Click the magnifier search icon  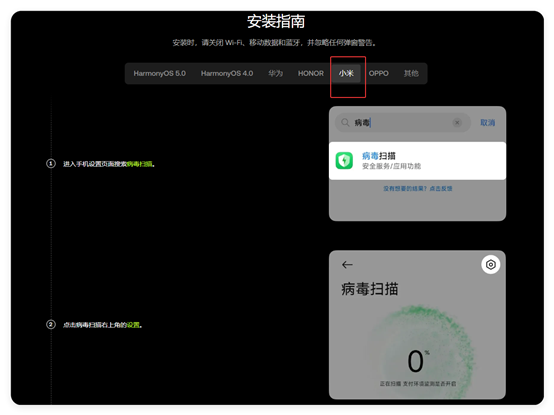point(345,123)
